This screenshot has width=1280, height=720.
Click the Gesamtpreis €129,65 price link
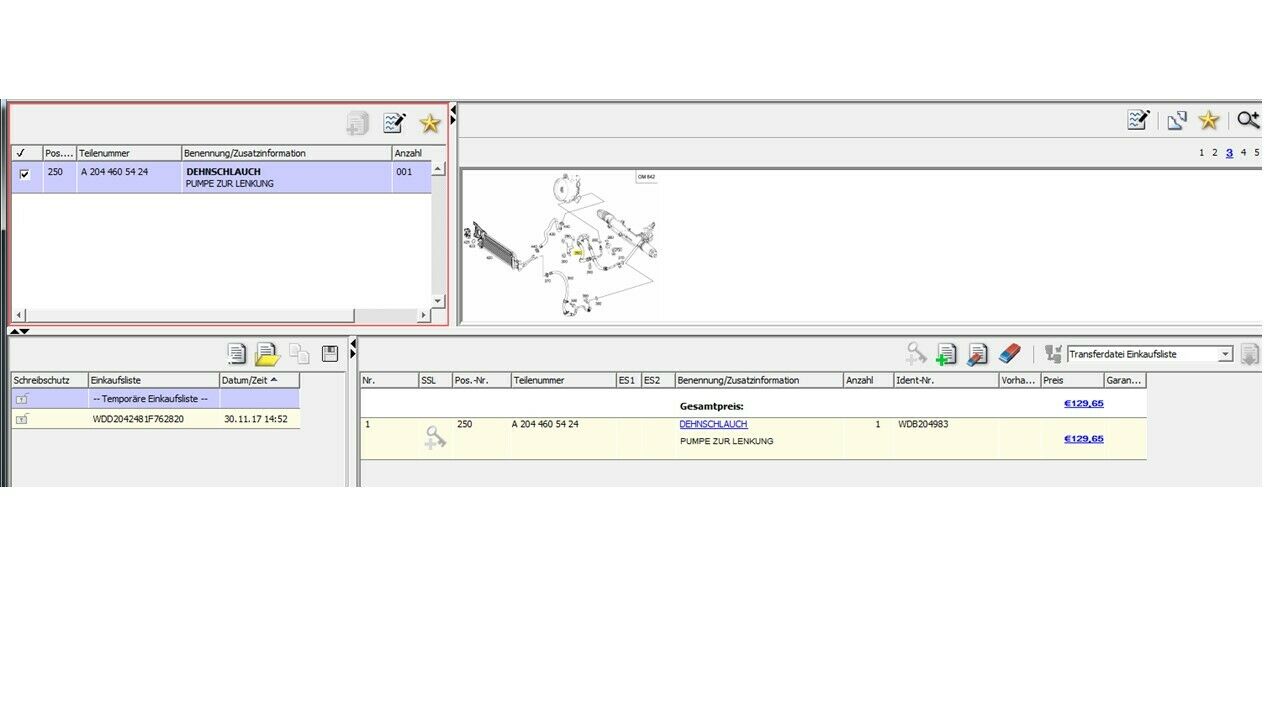1083,404
